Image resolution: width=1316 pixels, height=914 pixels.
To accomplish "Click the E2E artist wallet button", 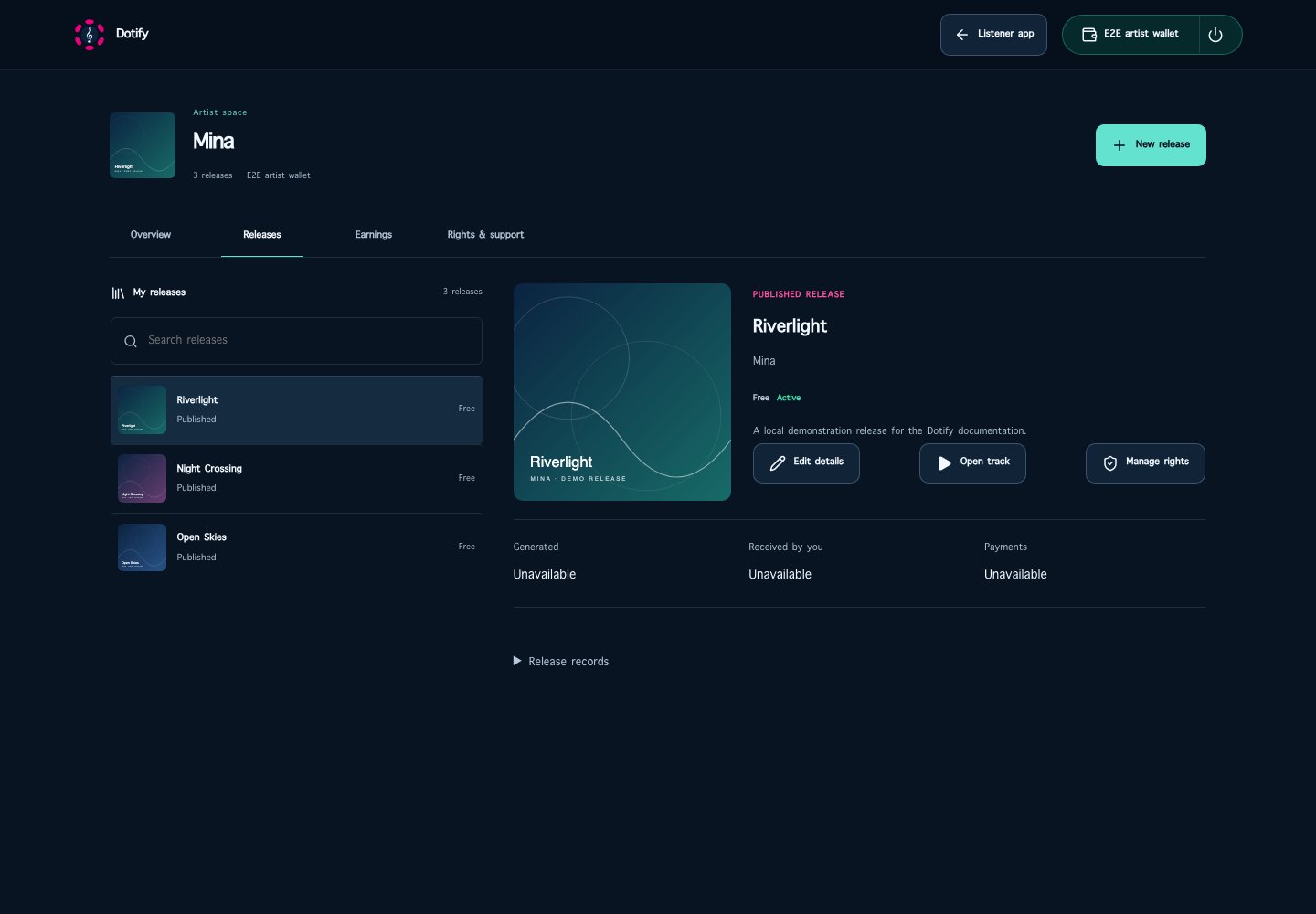I will (x=1131, y=35).
